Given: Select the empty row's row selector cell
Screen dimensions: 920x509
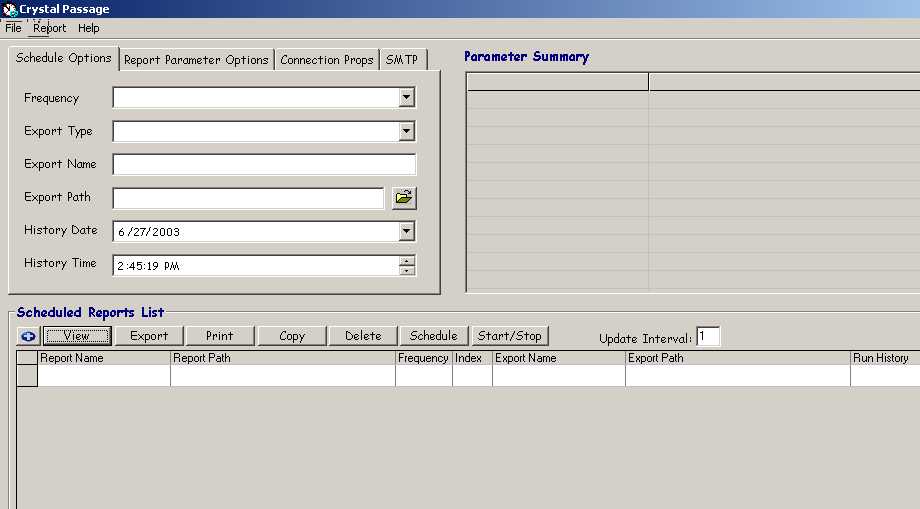Looking at the screenshot, I should point(27,375).
